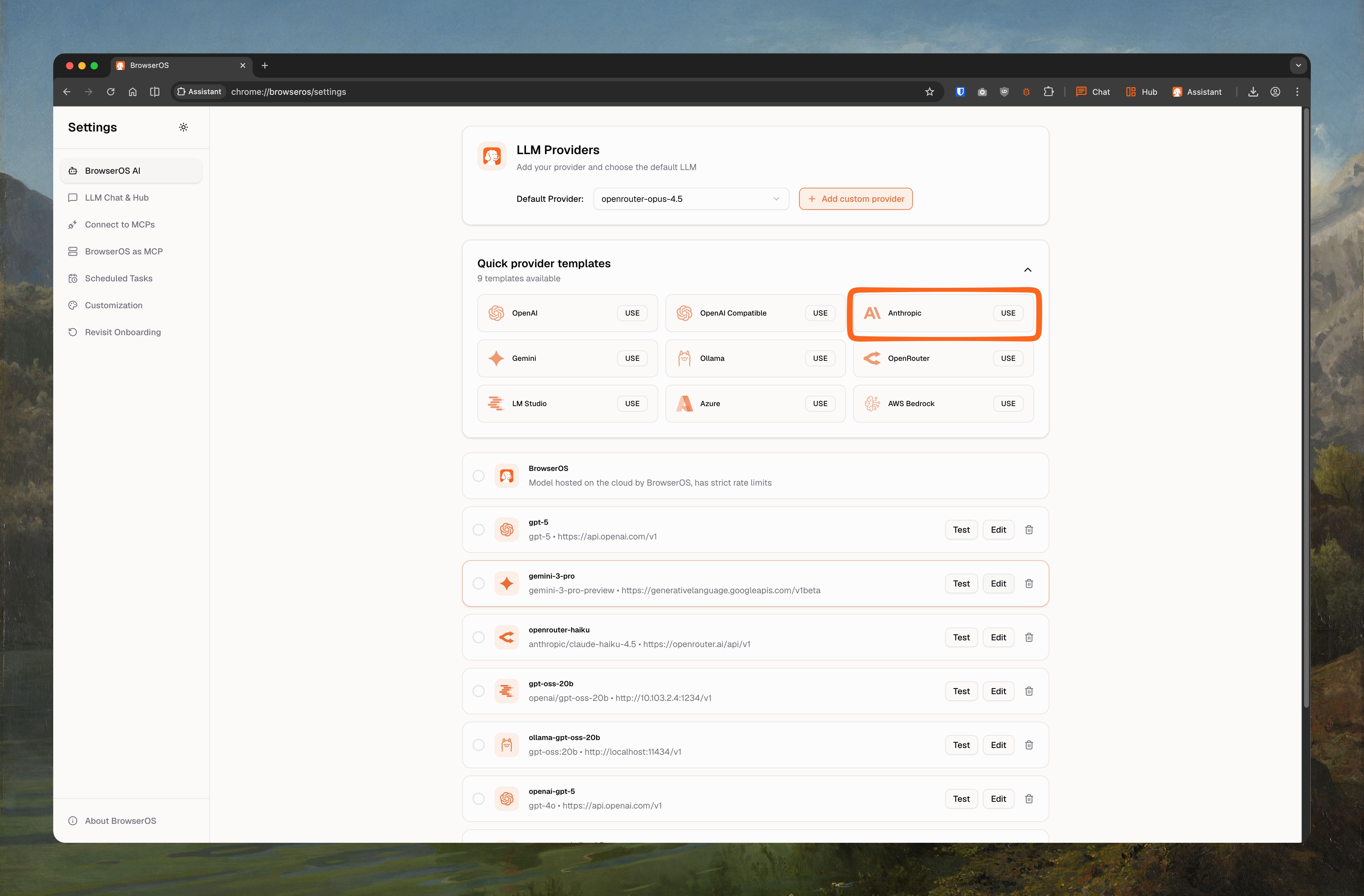Select the gemini-3-pro radio button
1364x896 pixels.
[479, 584]
